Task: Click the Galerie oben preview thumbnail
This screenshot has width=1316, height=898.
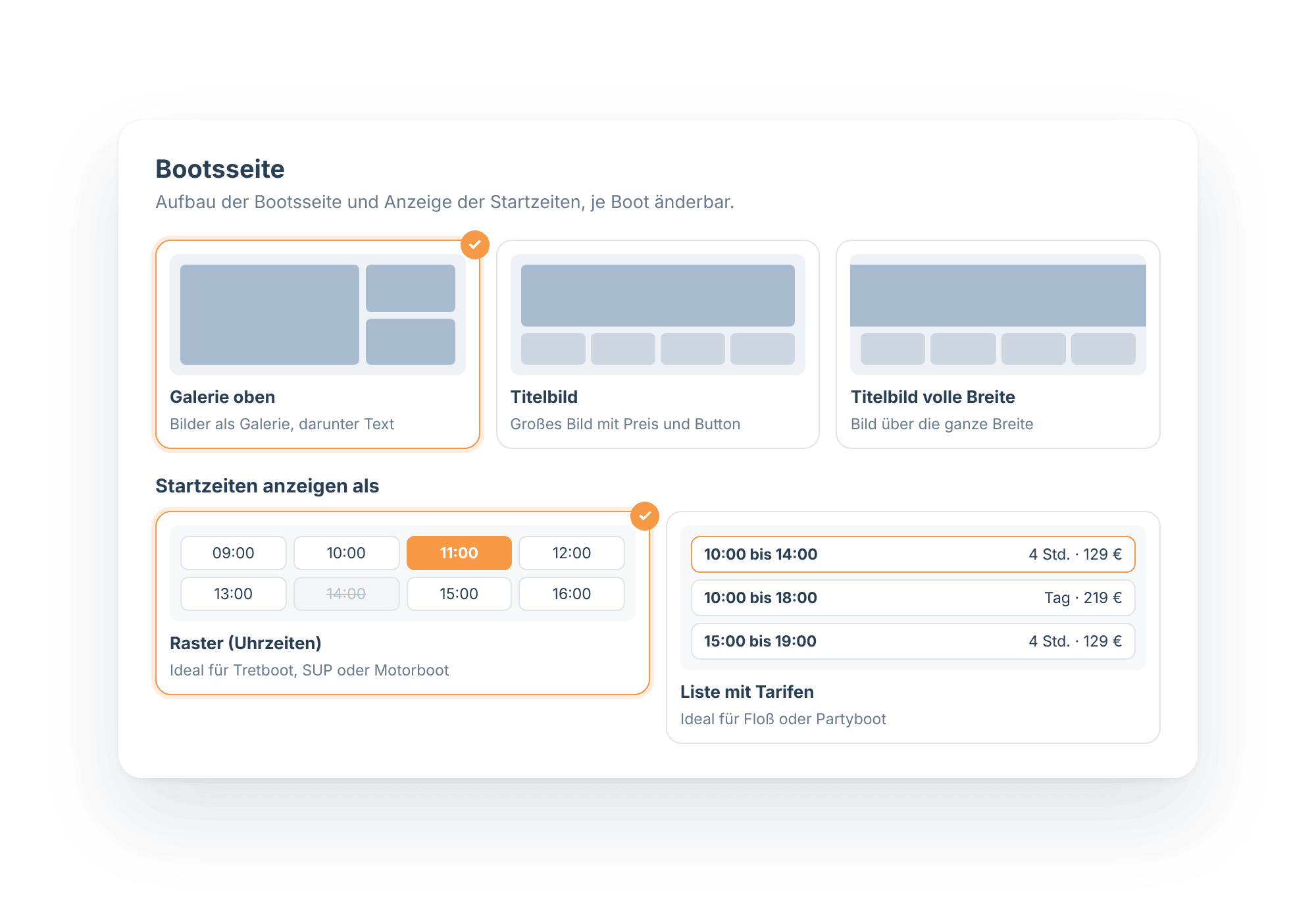Action: tap(318, 315)
